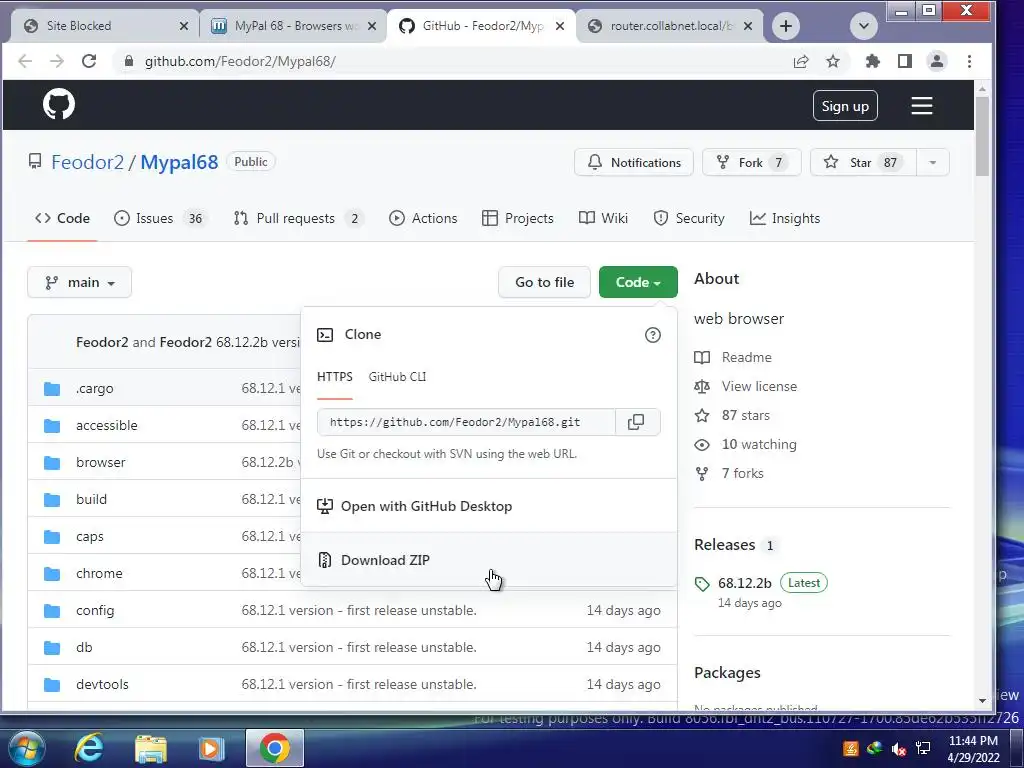The width and height of the screenshot is (1024, 768).
Task: Expand the star lists dropdown arrow
Action: [x=933, y=162]
